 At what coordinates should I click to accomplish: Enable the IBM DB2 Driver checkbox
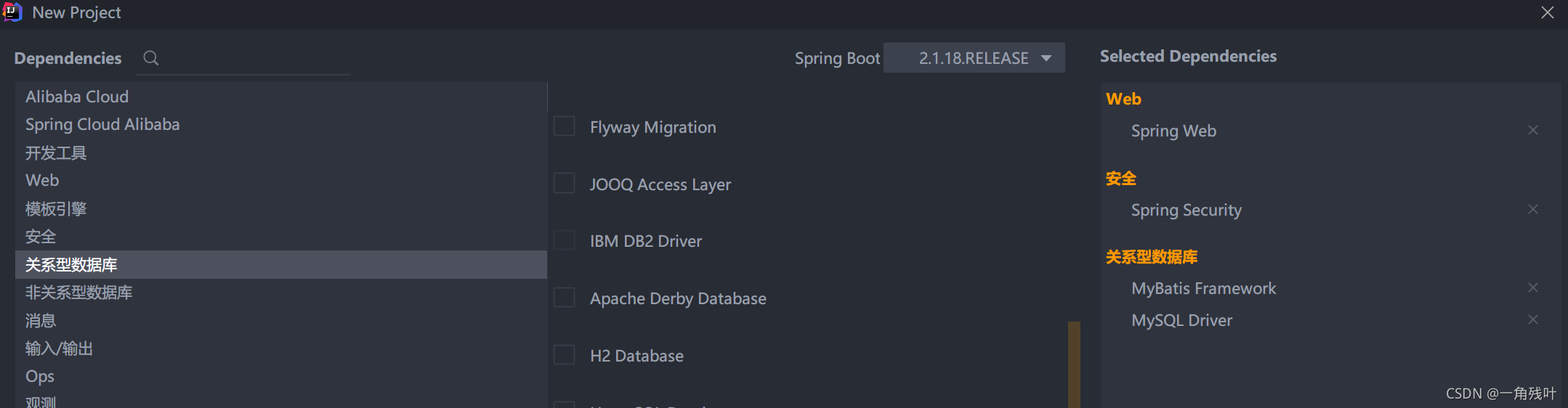(565, 240)
